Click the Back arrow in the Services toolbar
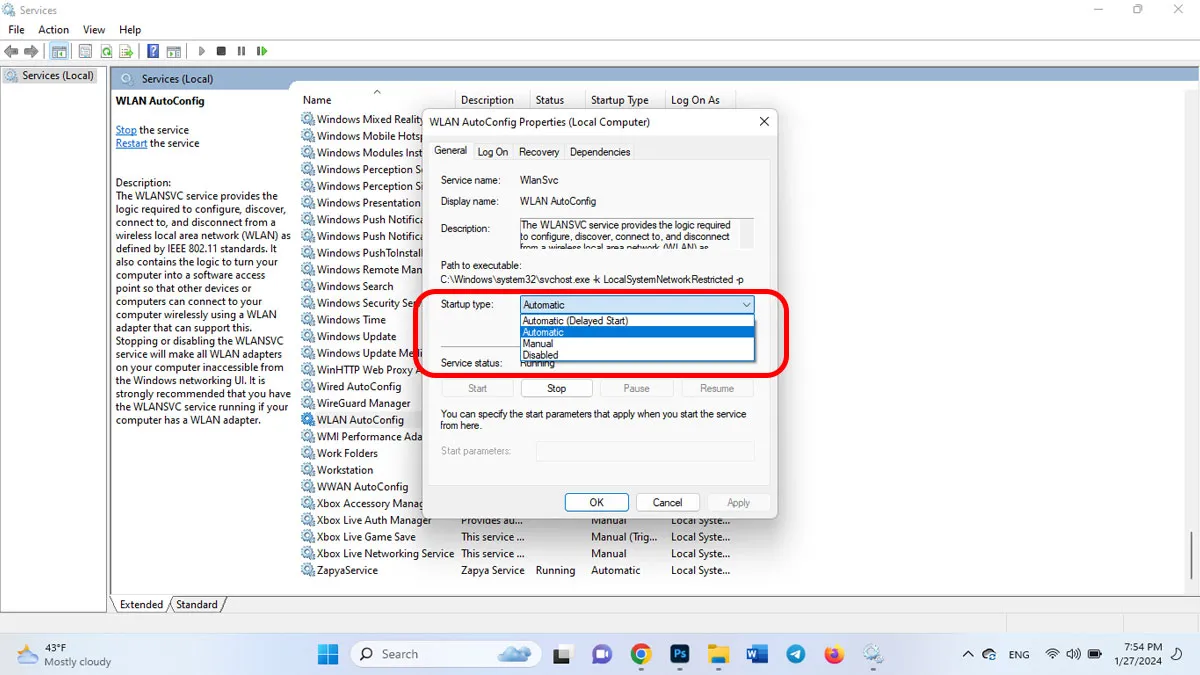Image resolution: width=1200 pixels, height=675 pixels. (13, 51)
